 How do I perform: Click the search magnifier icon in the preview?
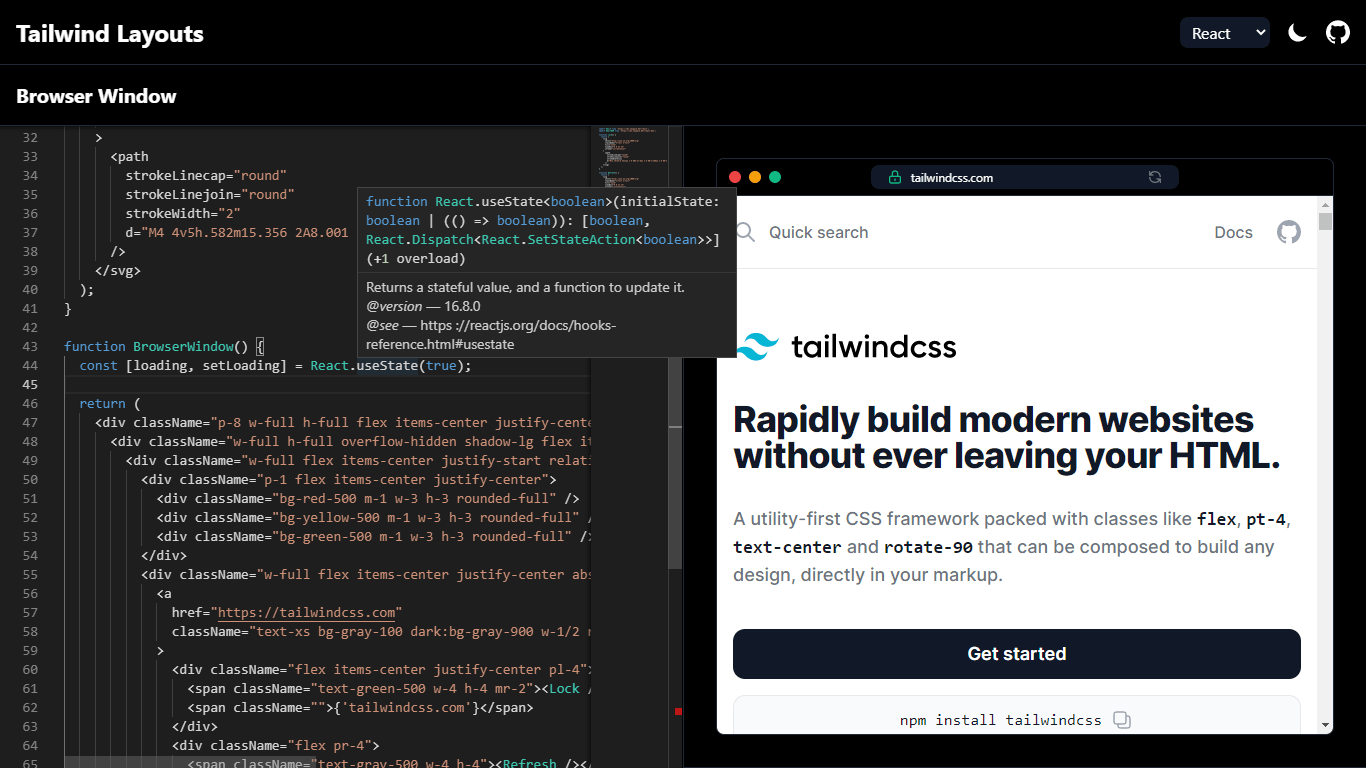(746, 232)
